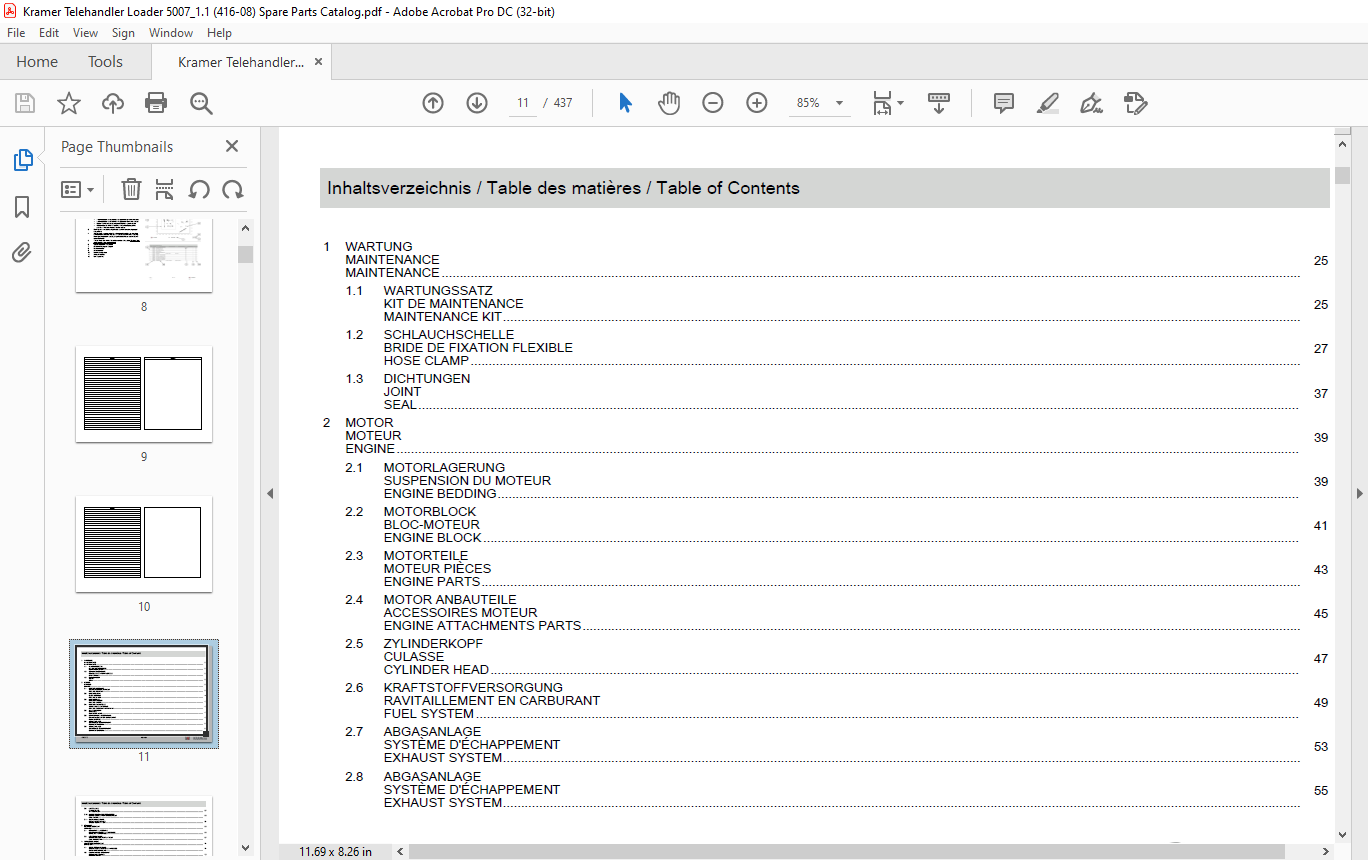The width and height of the screenshot is (1368, 860).
Task: Activate the Hand pan tool
Action: click(x=669, y=103)
